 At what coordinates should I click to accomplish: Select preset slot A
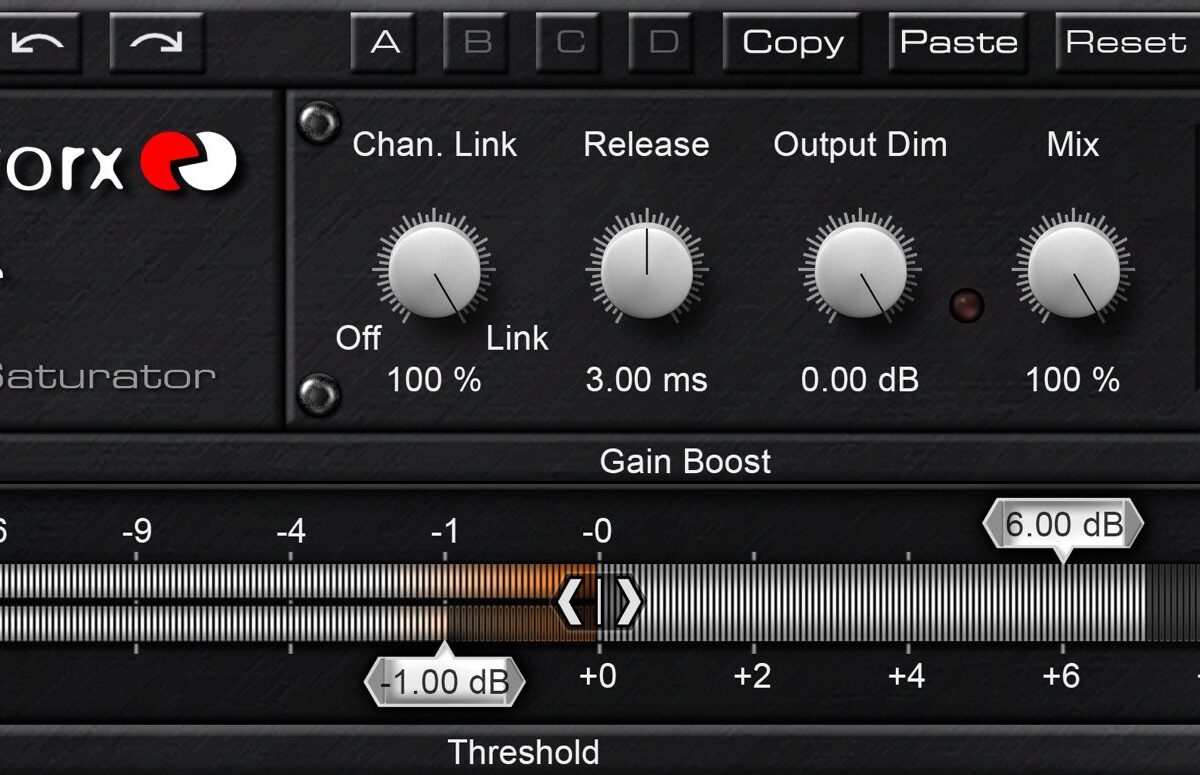(x=385, y=42)
